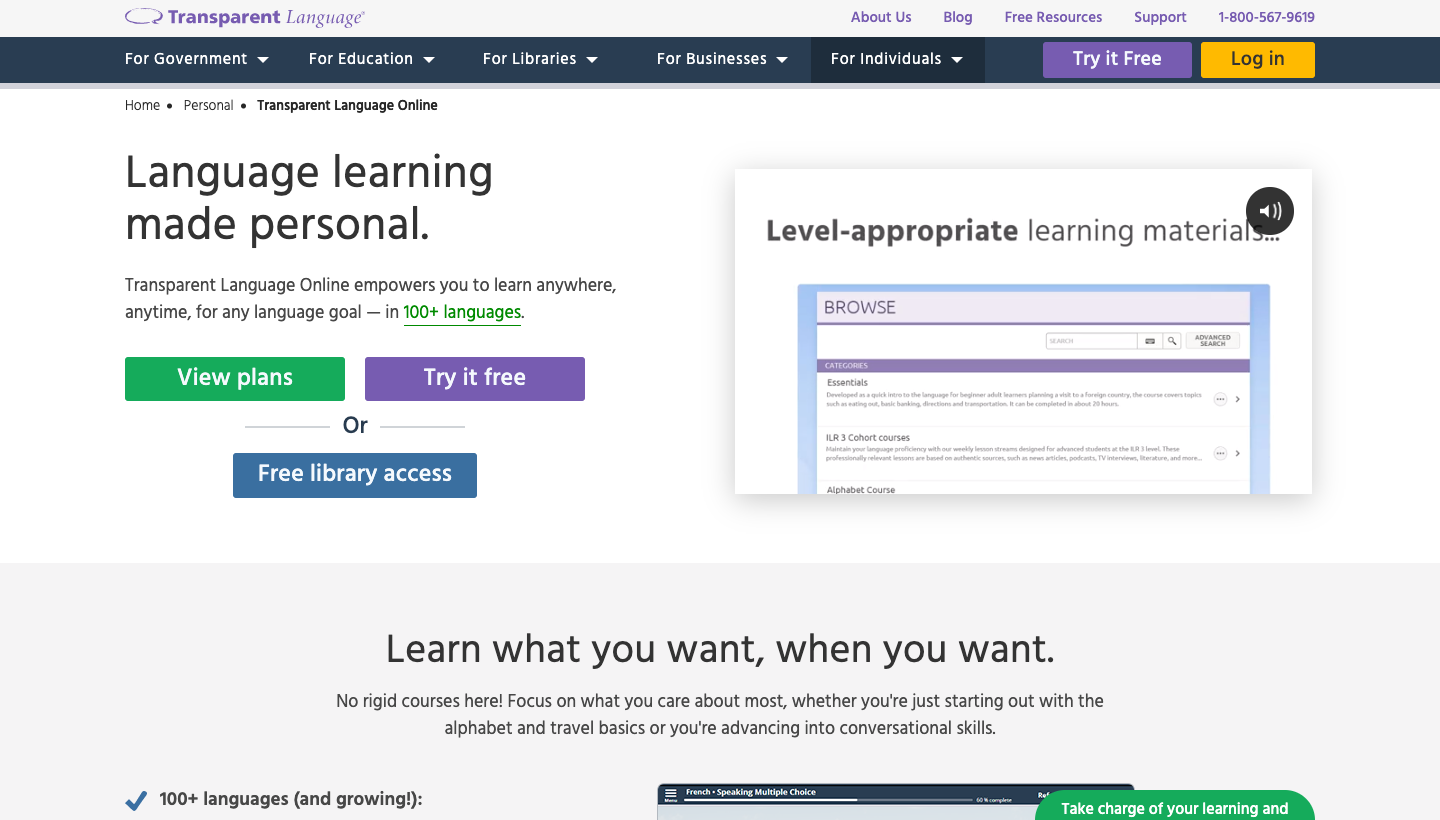The height and width of the screenshot is (820, 1440).
Task: Expand the For Businesses menu
Action: tap(722, 59)
